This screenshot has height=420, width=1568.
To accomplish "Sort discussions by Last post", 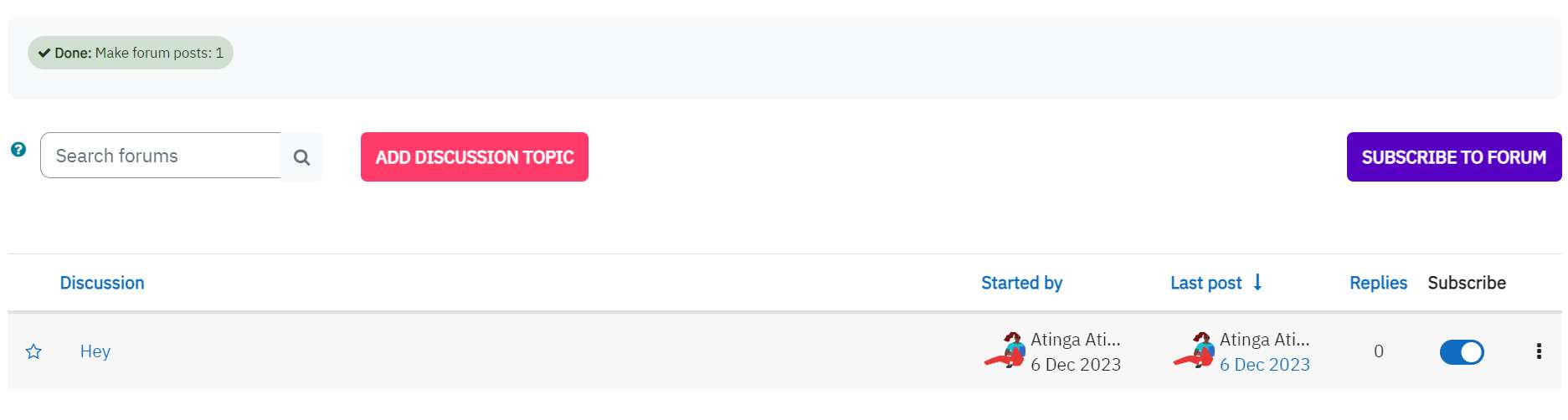I will [1206, 283].
